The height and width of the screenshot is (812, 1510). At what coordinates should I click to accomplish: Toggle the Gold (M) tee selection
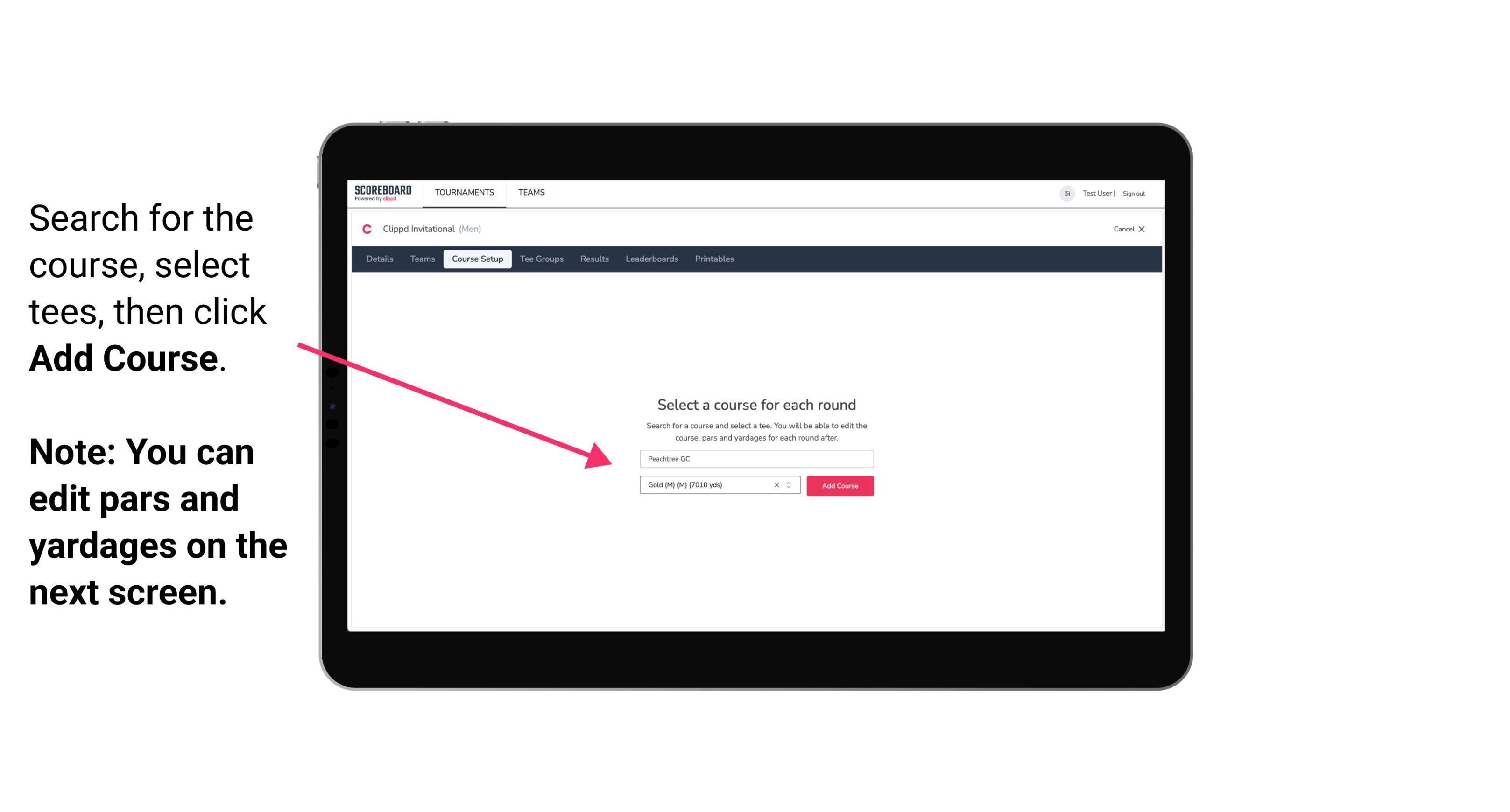[x=791, y=486]
